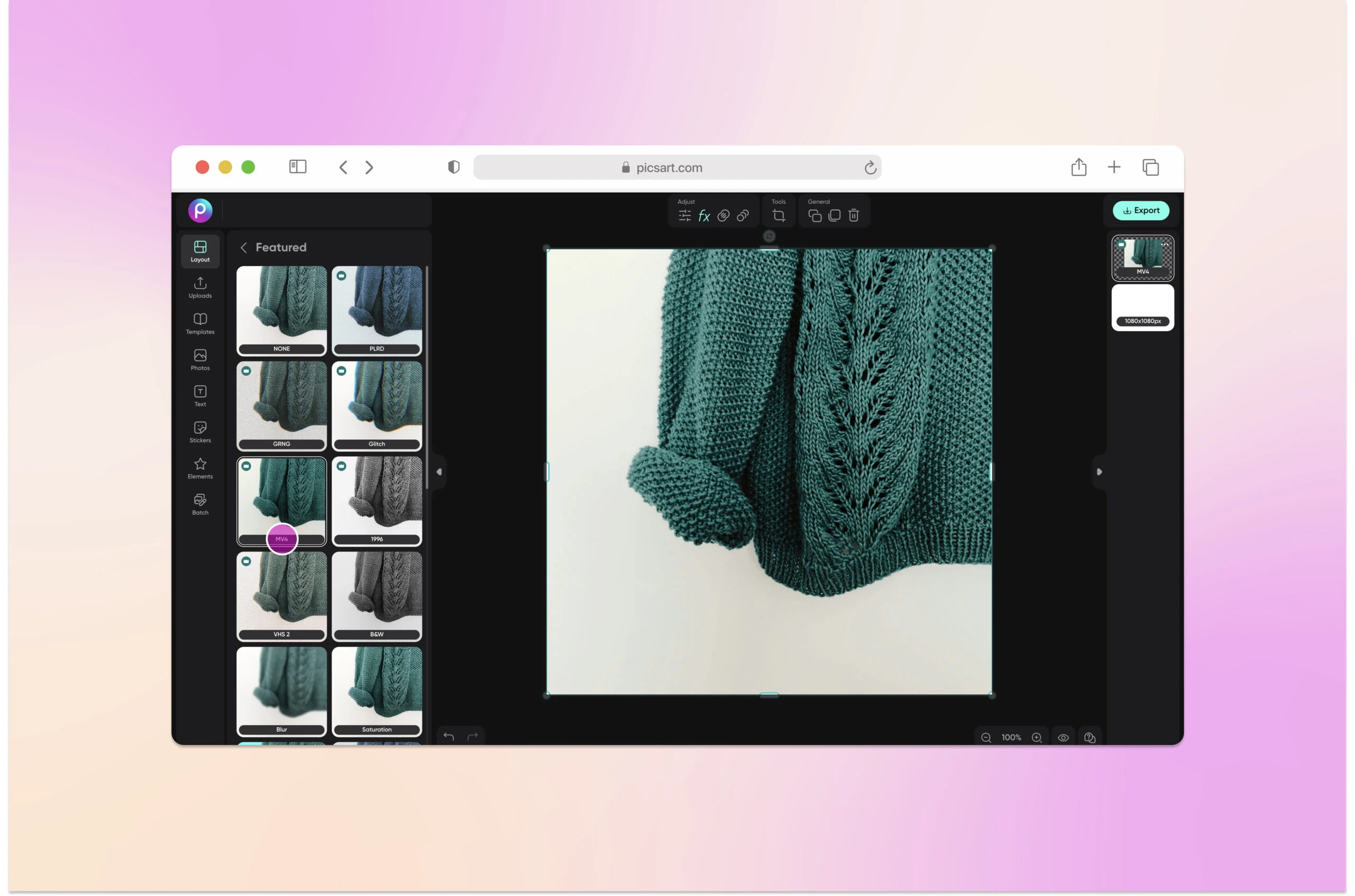Zoom in with the plus magnifier
The width and height of the screenshot is (1355, 896).
(1037, 737)
